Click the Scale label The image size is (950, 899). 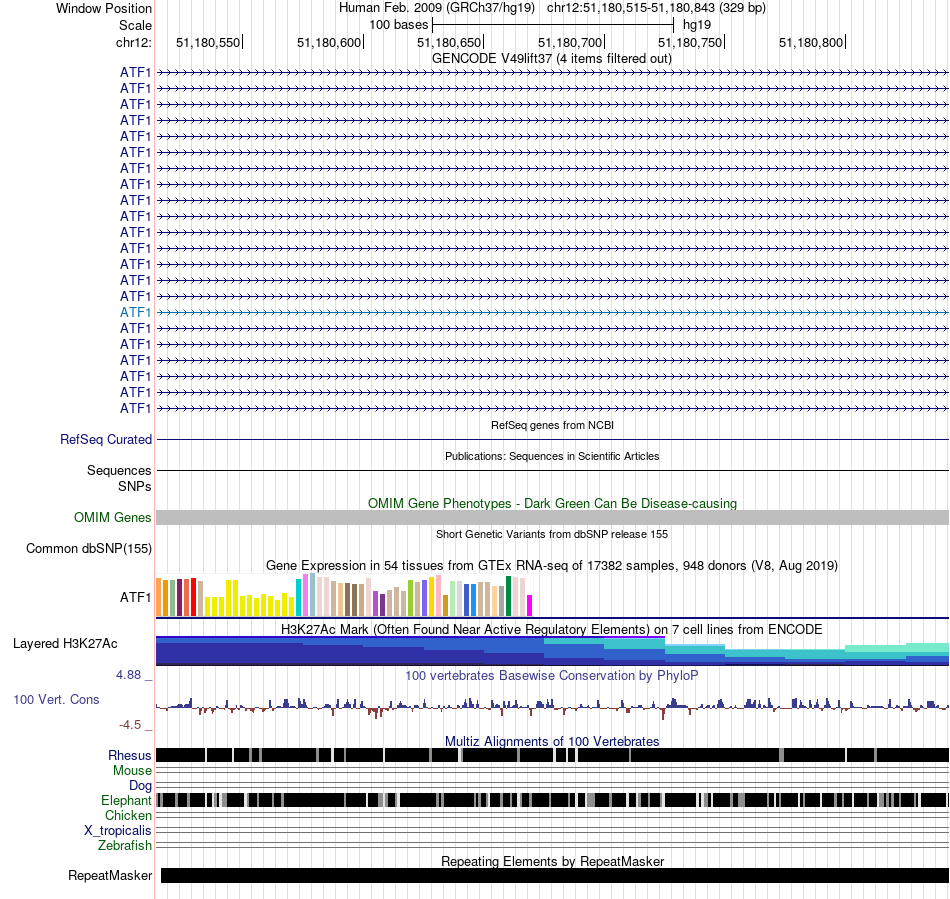point(135,25)
